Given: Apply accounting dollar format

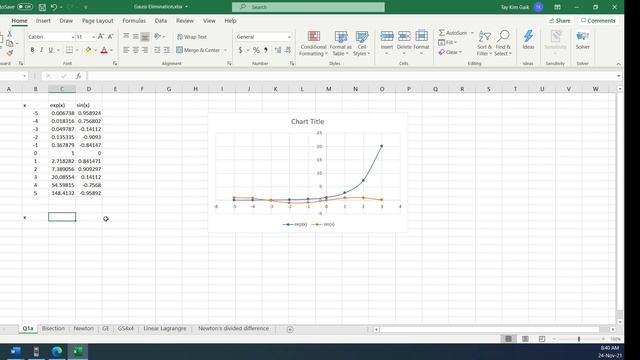Looking at the screenshot, I should click(x=240, y=50).
